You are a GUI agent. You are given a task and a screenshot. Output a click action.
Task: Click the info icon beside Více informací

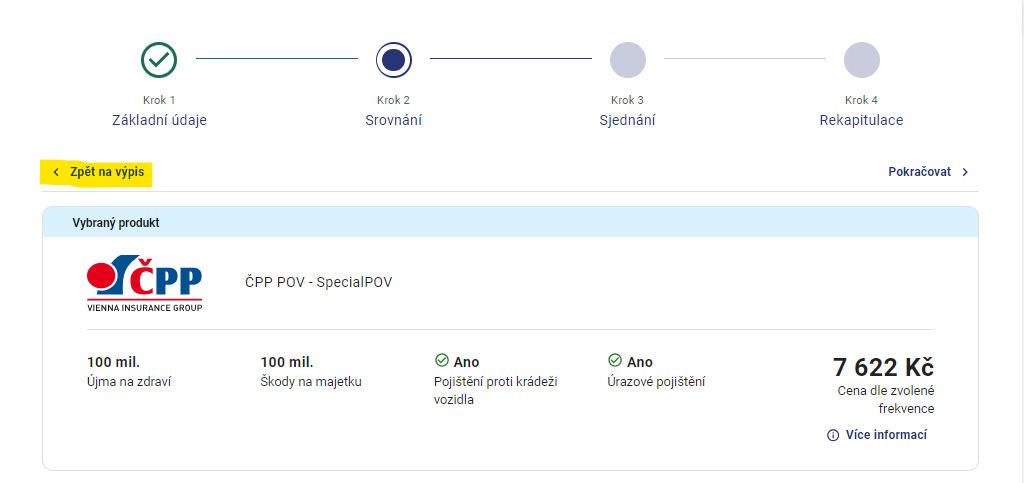tap(833, 435)
